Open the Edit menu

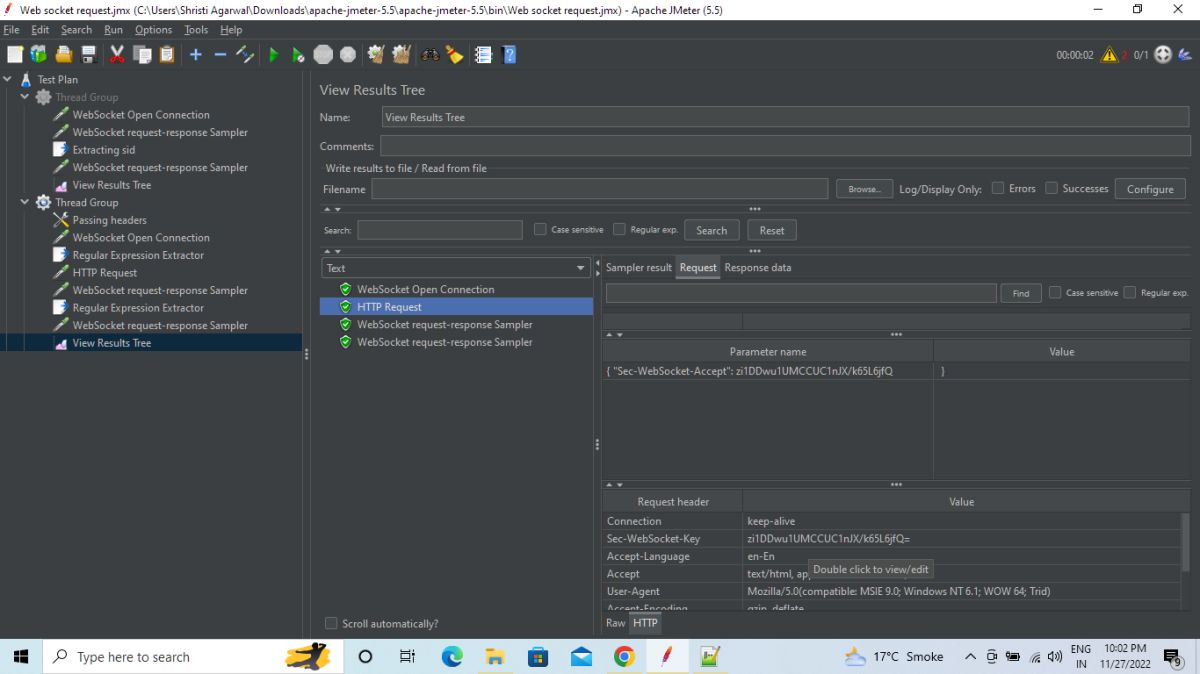pos(40,30)
